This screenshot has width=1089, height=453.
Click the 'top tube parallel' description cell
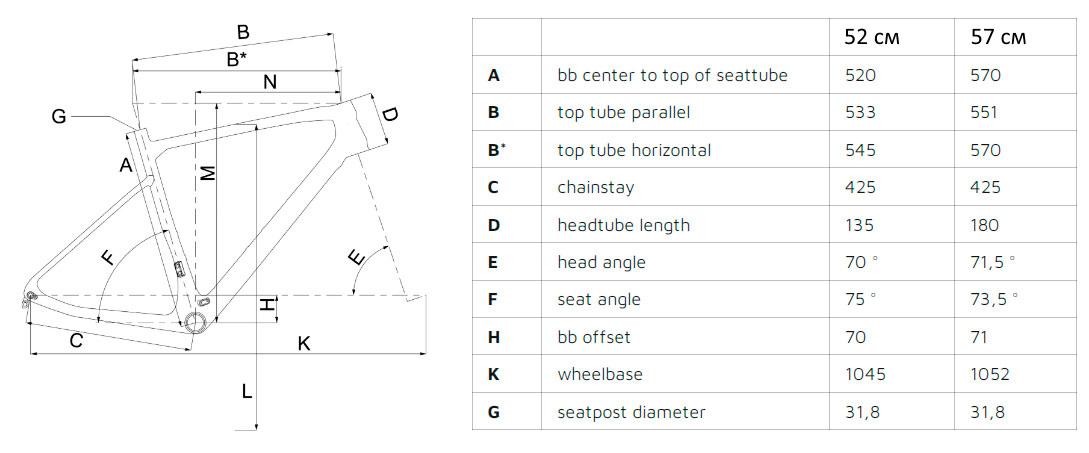click(x=623, y=113)
